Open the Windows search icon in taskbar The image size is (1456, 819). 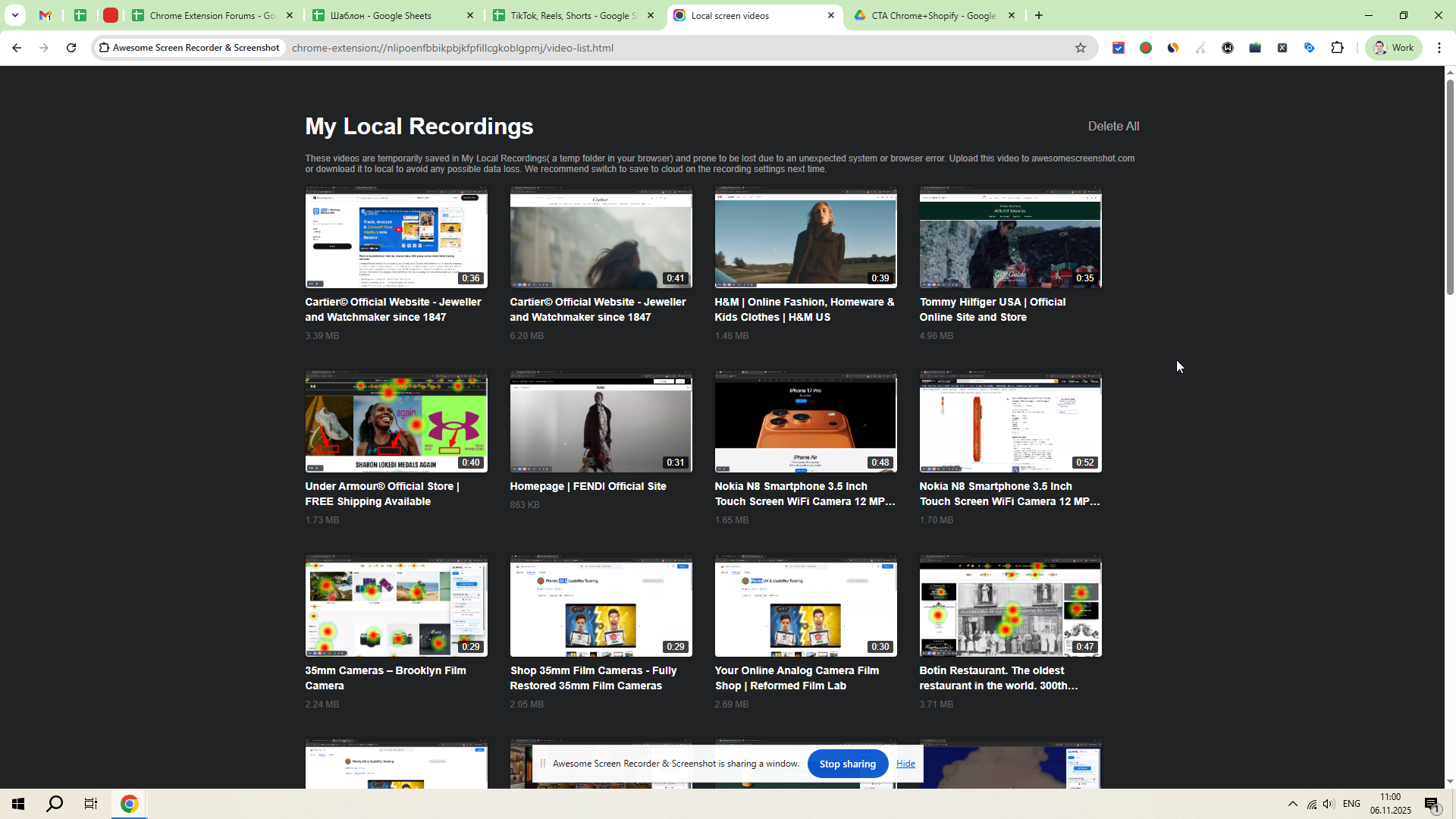(55, 804)
